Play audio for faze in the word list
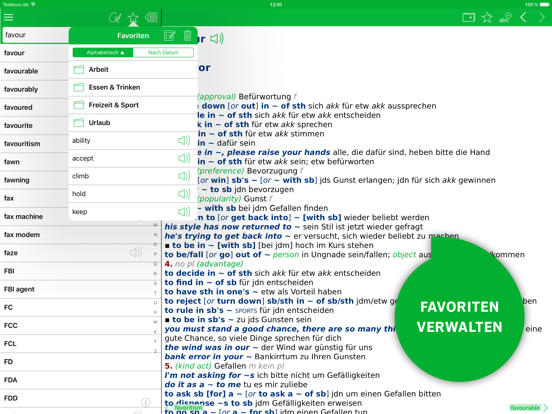 [136, 252]
